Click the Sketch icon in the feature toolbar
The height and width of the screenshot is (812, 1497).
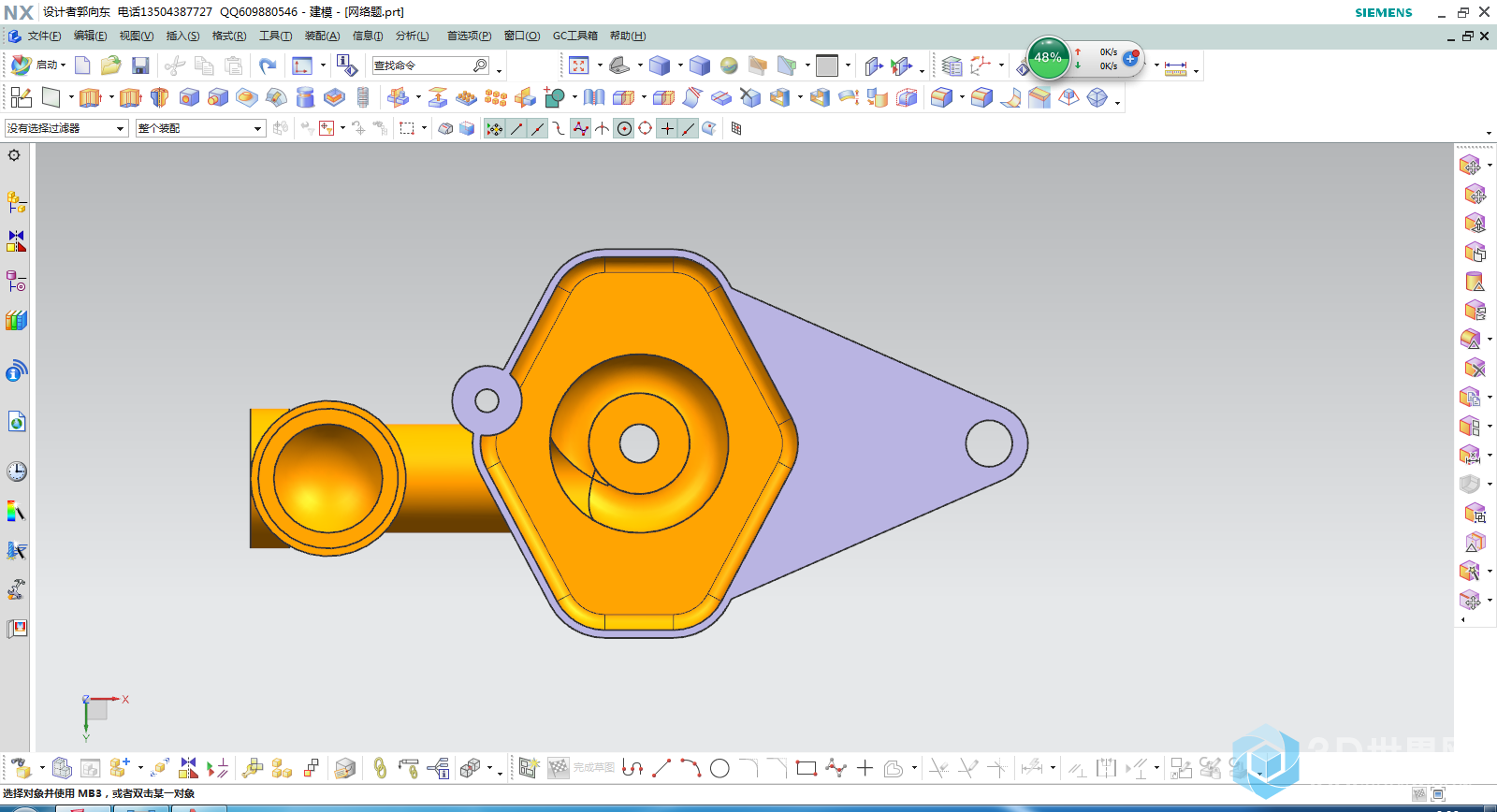(x=21, y=97)
